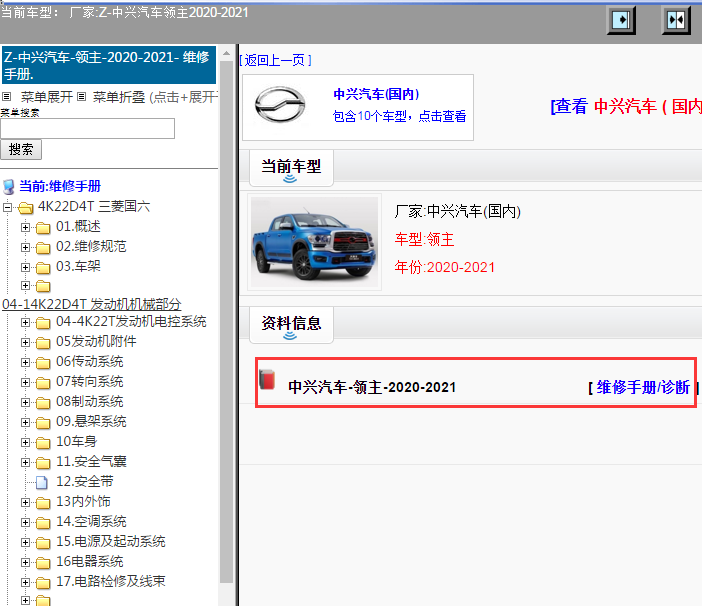Focus the 菜单搜索 input field
The height and width of the screenshot is (606, 702).
point(87,128)
